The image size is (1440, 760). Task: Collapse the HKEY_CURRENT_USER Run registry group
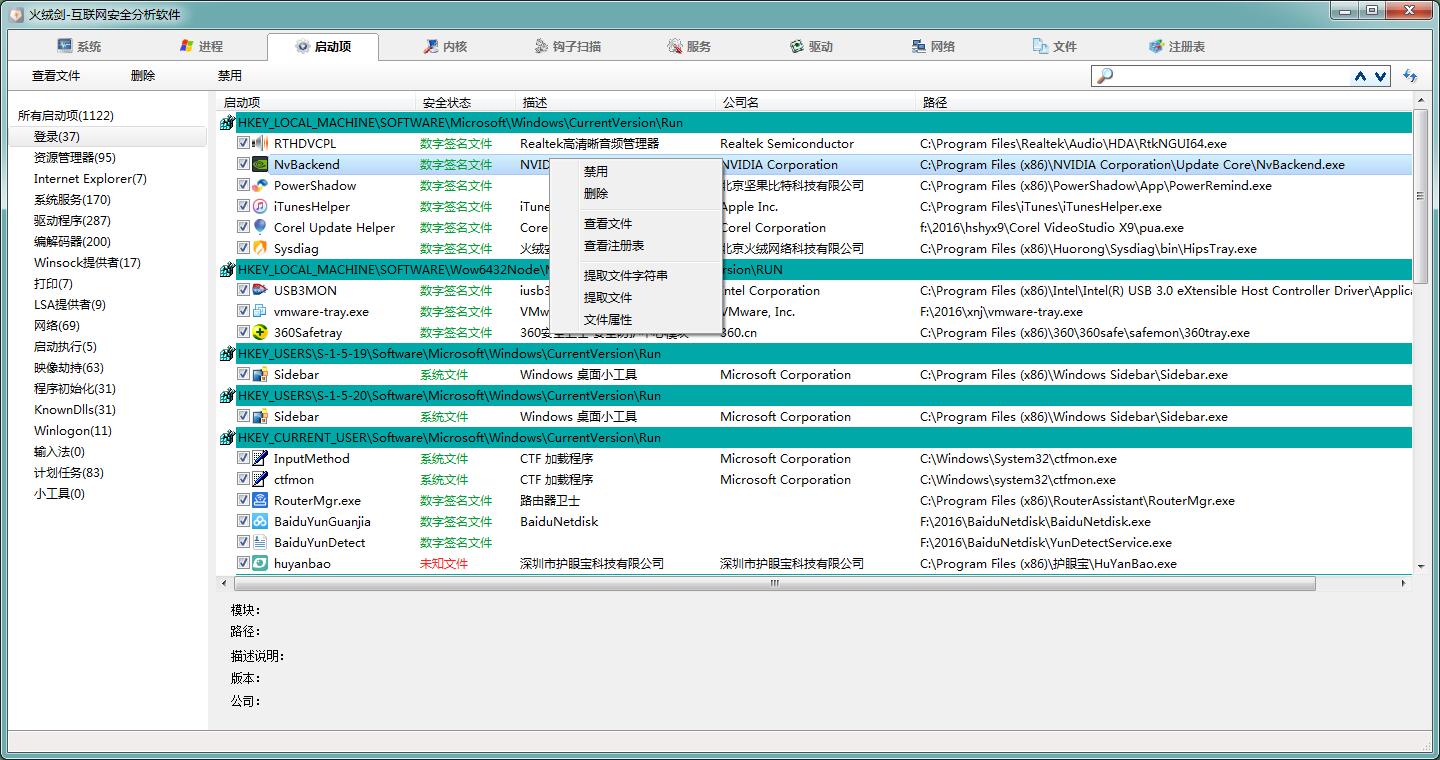point(227,438)
